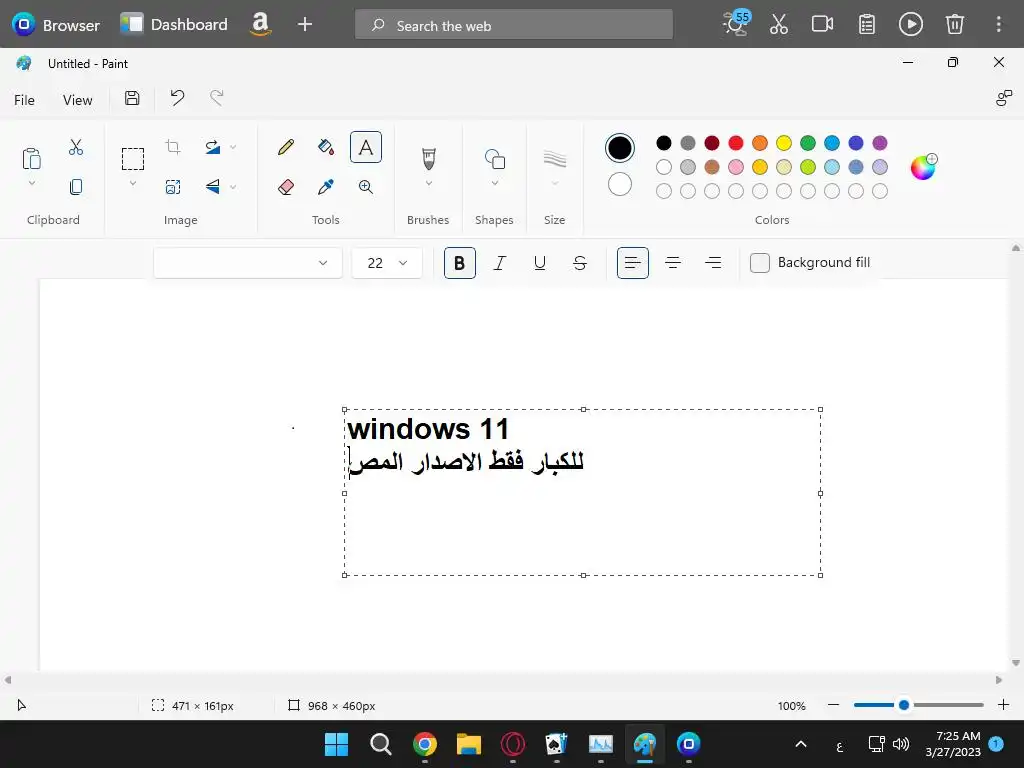
Task: Open the View menu
Action: (x=77, y=100)
